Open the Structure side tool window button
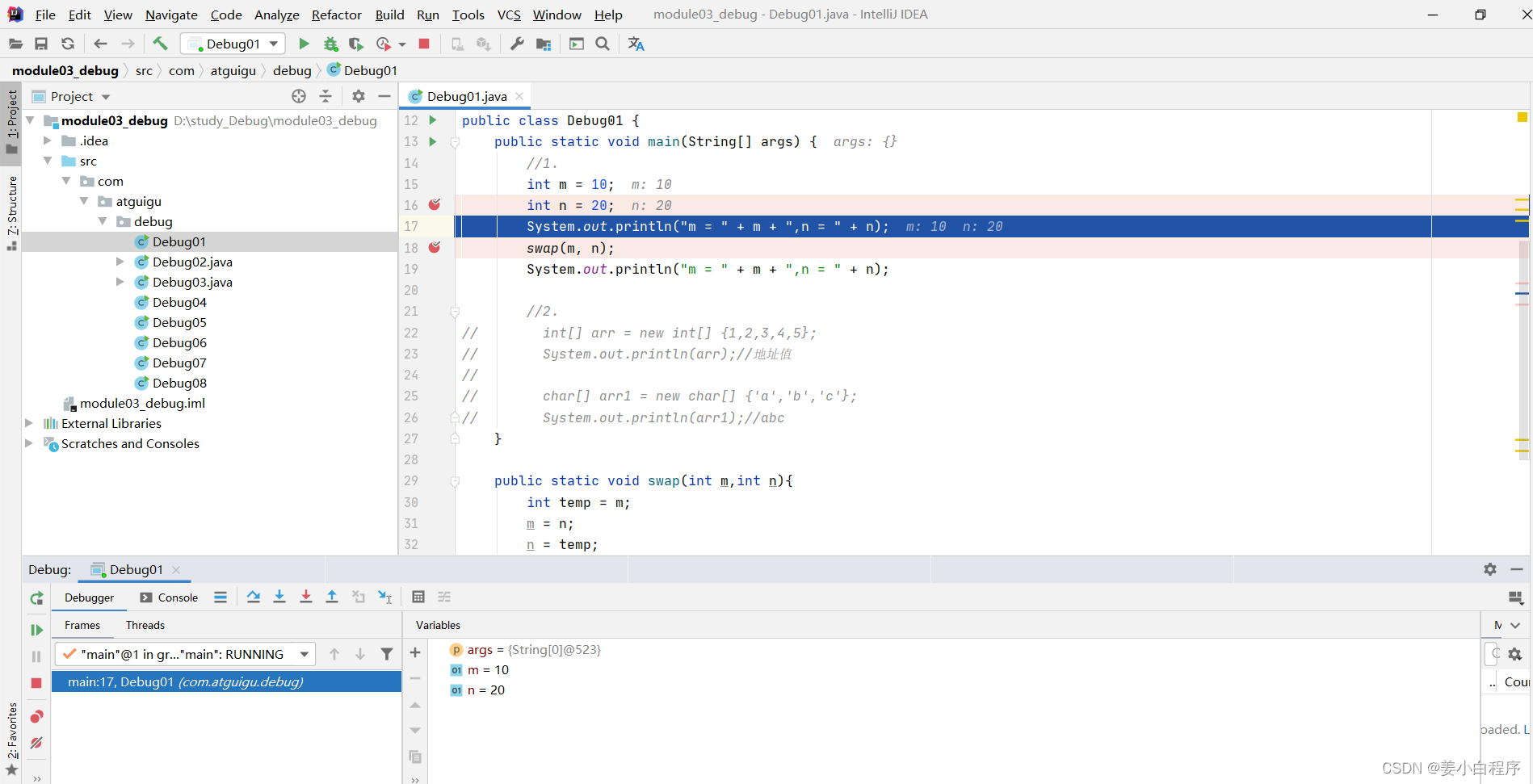This screenshot has height=784, width=1533. pos(12,213)
